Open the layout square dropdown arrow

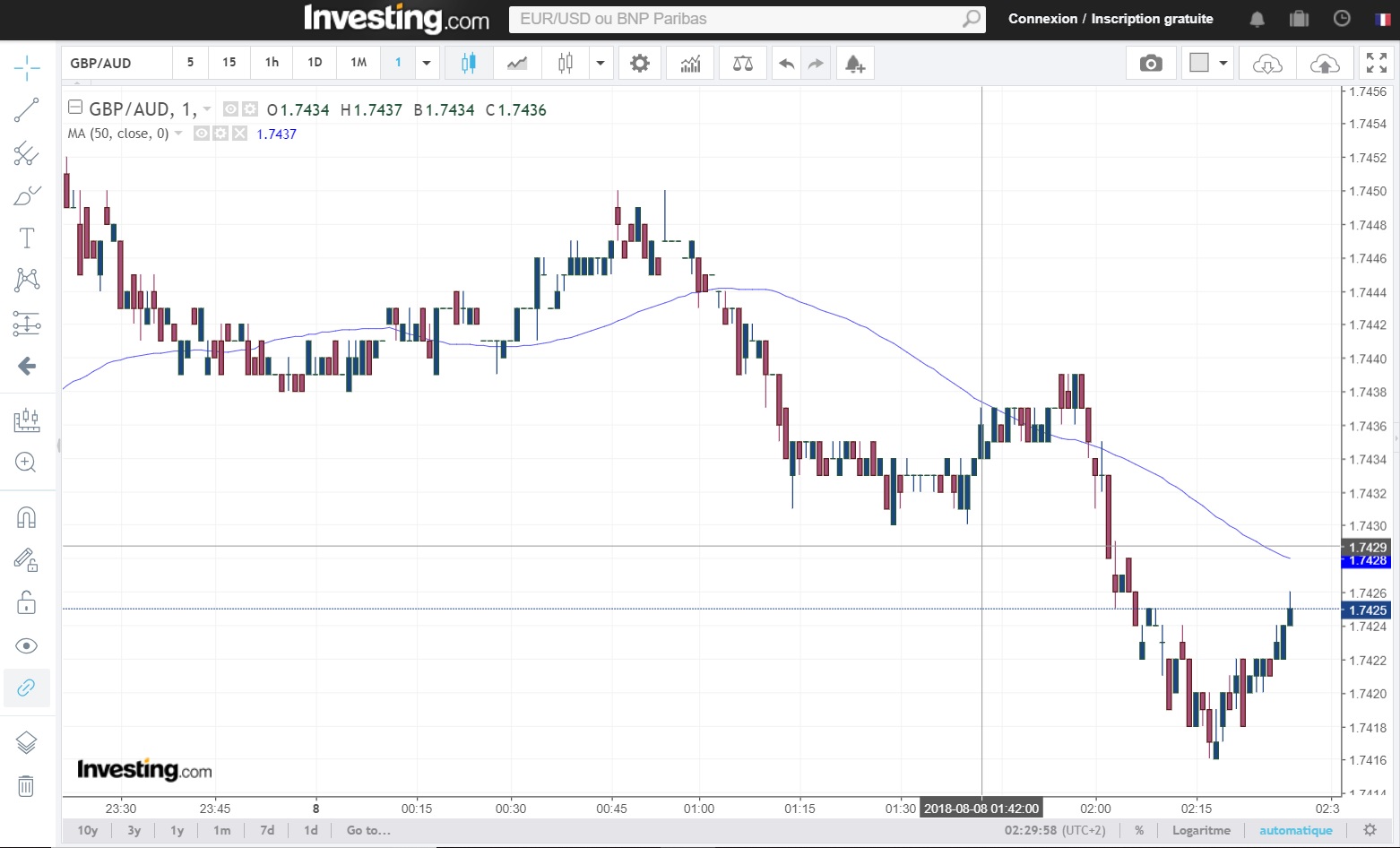click(1223, 63)
